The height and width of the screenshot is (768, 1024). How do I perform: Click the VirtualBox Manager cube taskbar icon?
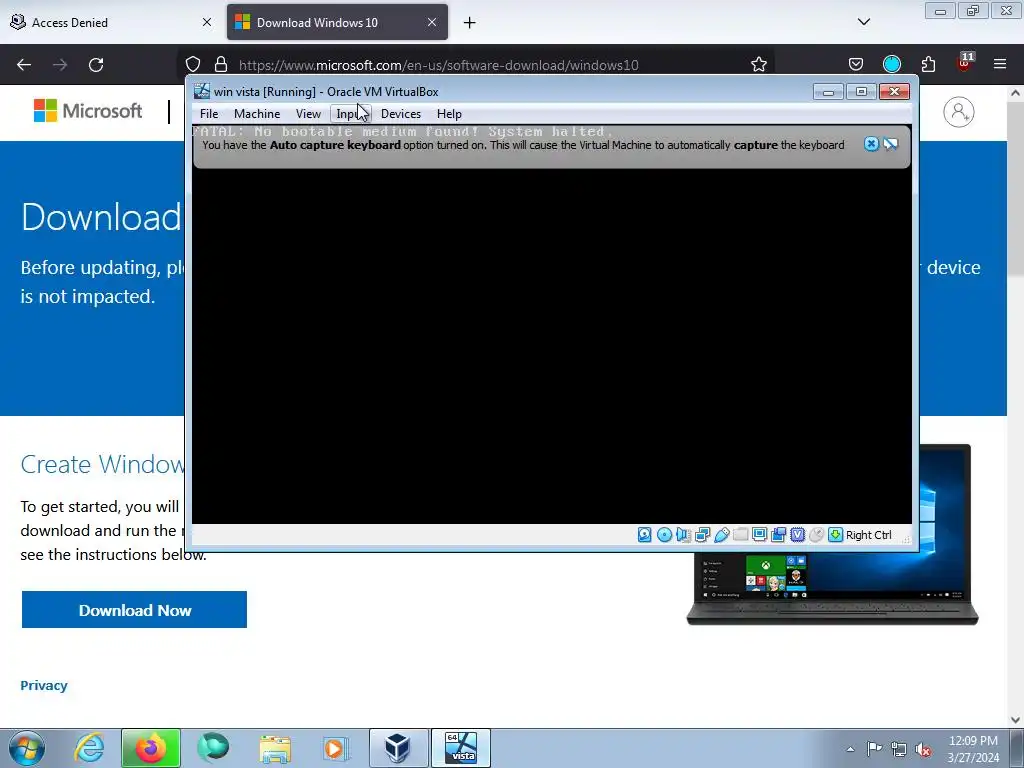tap(398, 748)
